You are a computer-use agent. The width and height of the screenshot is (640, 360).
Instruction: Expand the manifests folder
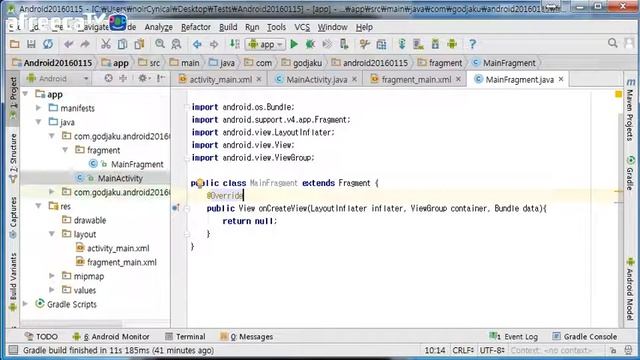pos(39,108)
